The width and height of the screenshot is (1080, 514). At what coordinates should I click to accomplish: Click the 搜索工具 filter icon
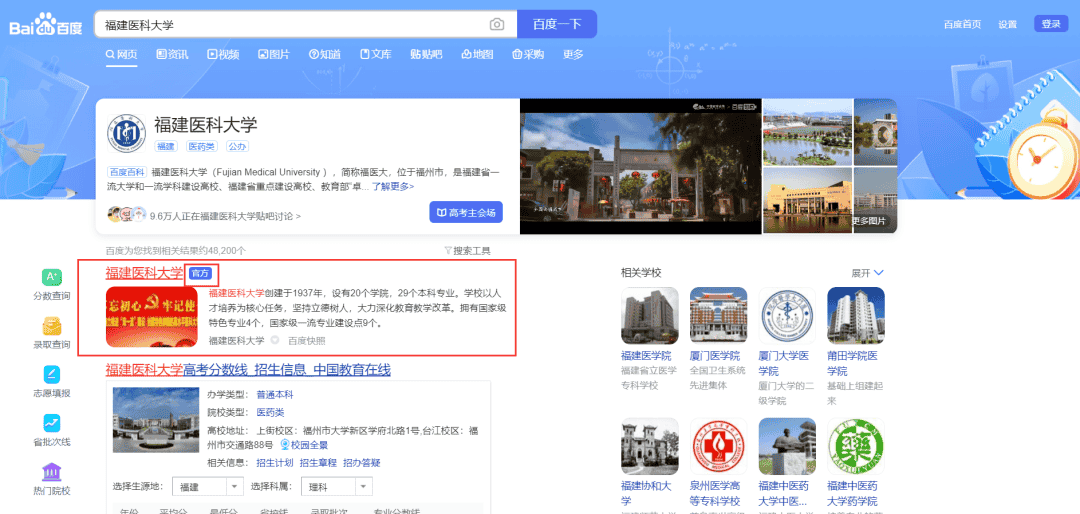(448, 250)
